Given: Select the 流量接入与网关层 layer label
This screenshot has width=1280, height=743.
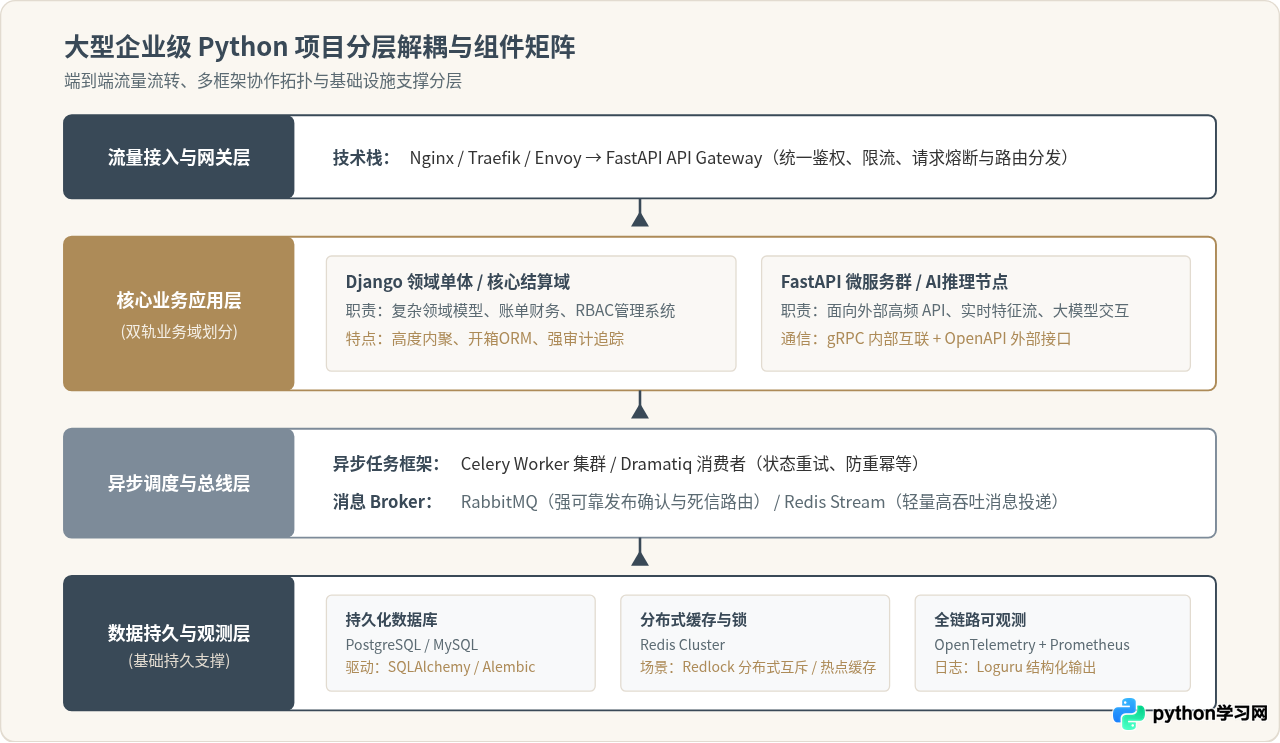Looking at the screenshot, I should [179, 158].
